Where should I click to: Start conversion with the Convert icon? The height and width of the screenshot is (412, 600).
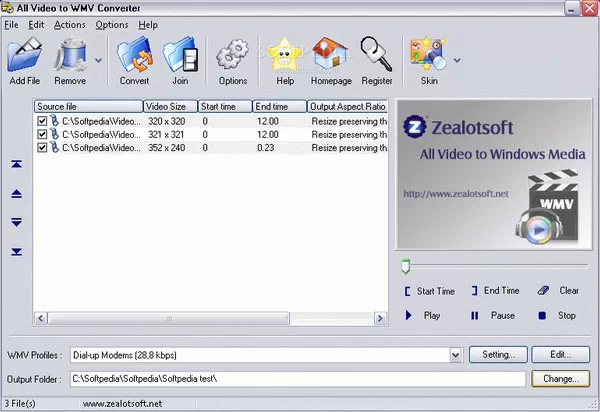(134, 54)
